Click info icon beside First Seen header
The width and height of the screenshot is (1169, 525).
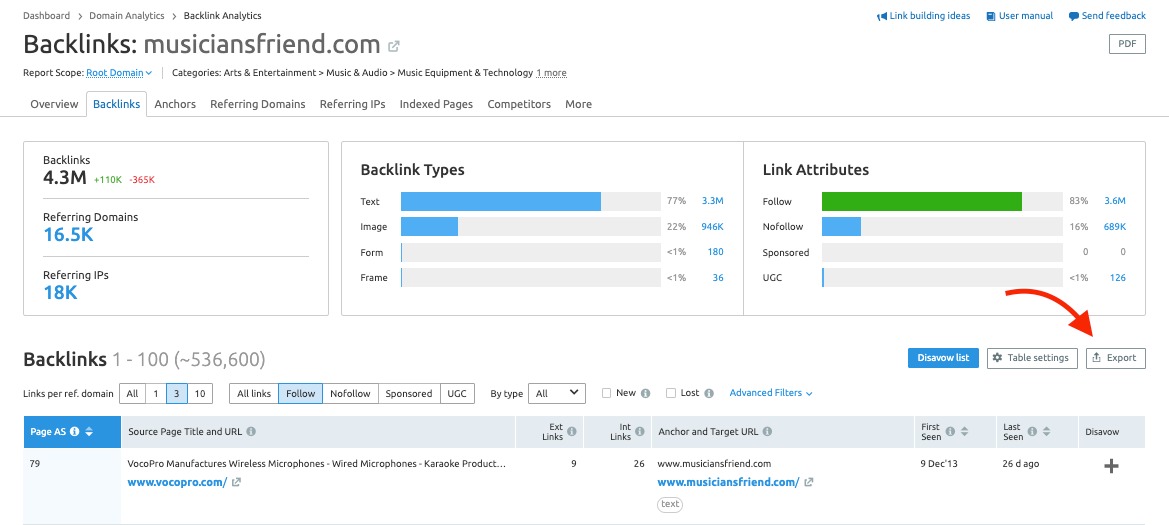click(951, 432)
